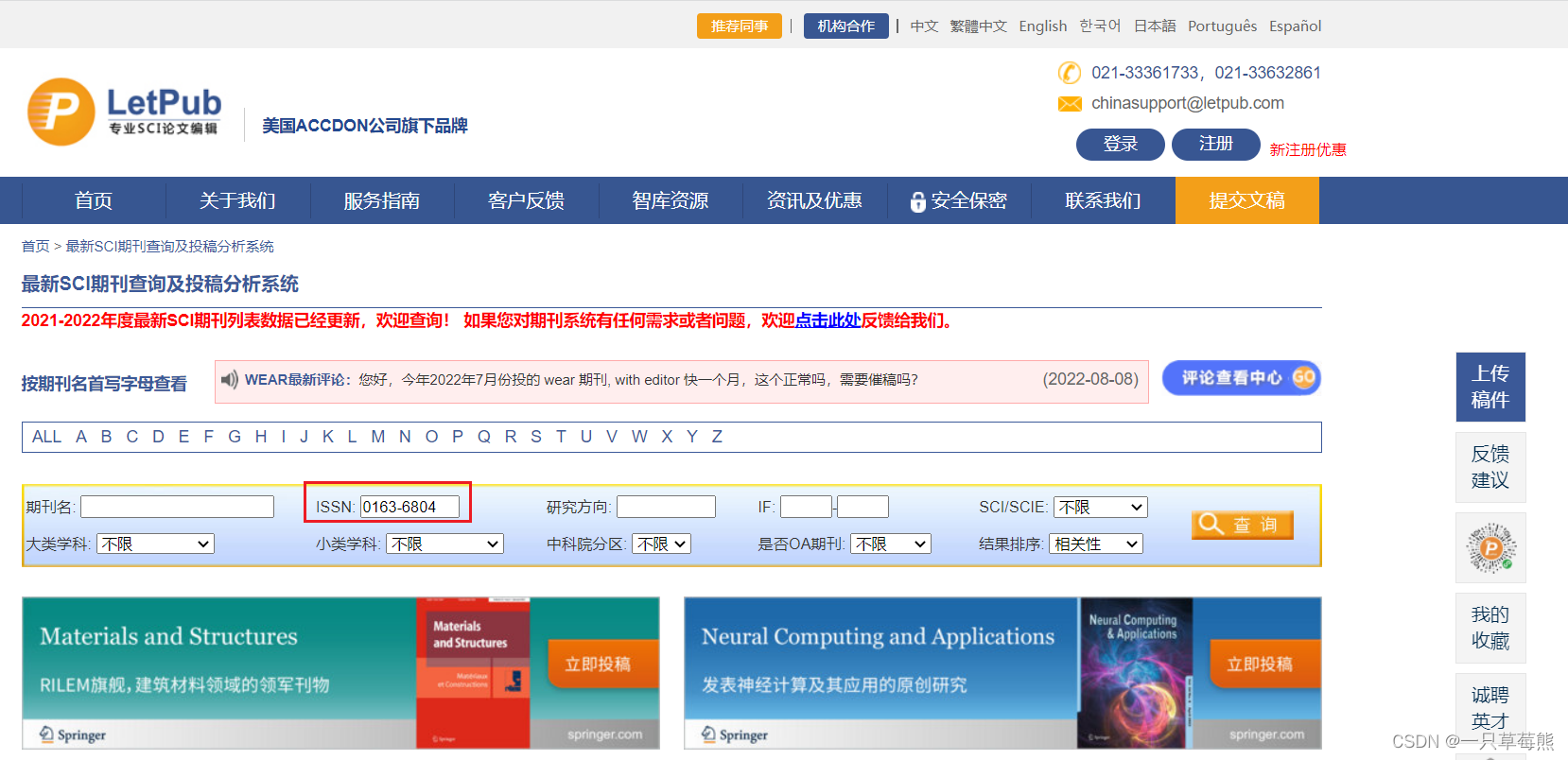Click the 诚聘英才 sidebar button
Screen dimensions: 1568x760
1490,708
